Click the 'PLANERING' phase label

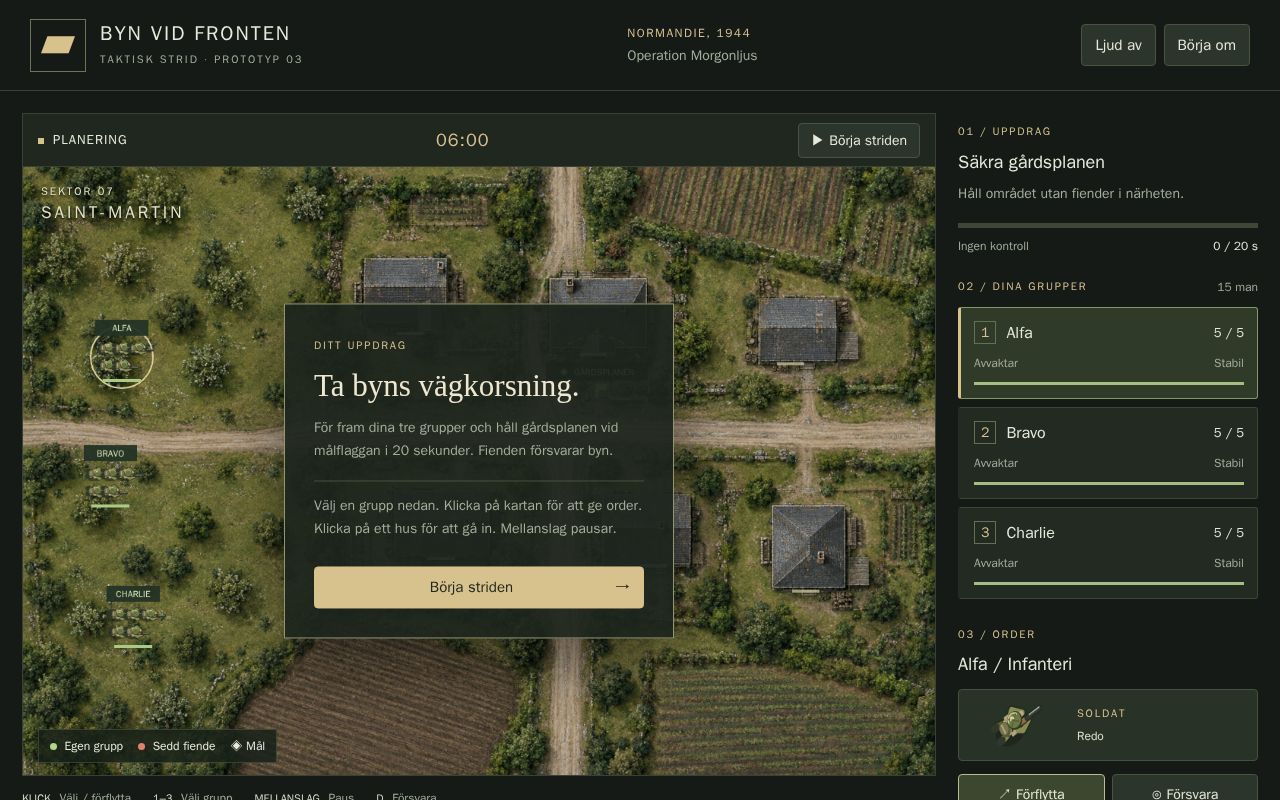pyautogui.click(x=90, y=140)
